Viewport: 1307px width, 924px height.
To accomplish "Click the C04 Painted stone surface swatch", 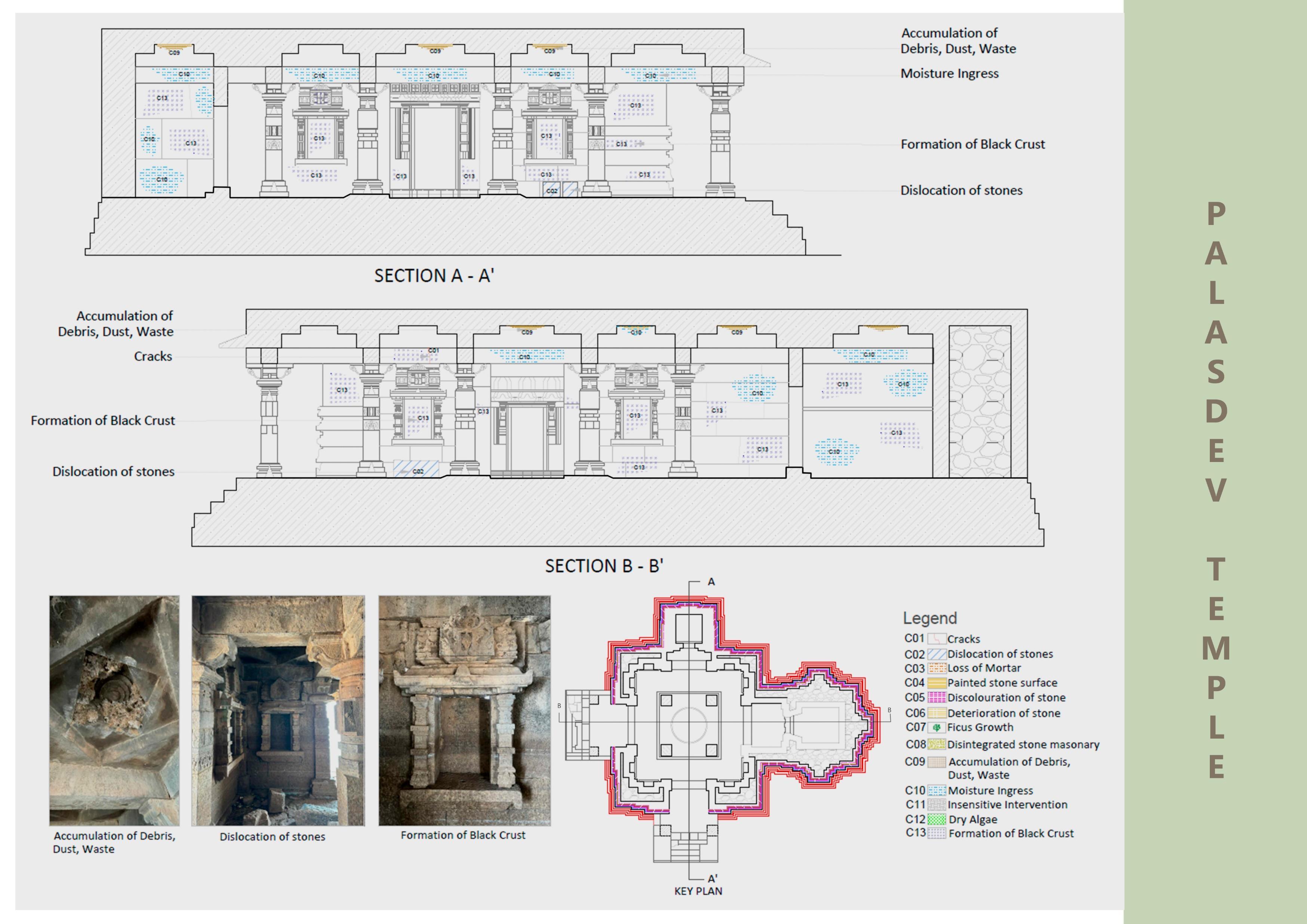I will click(x=937, y=683).
